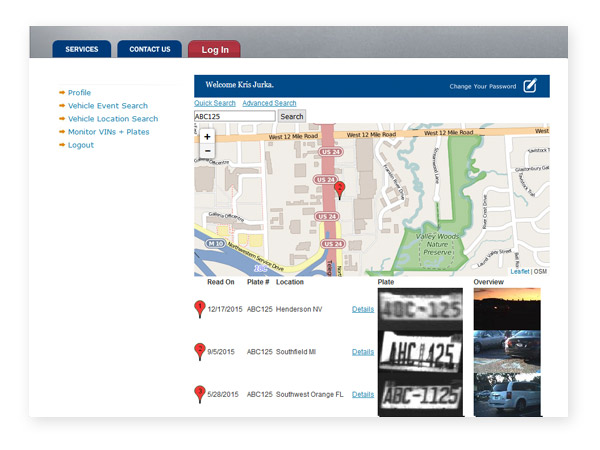
Task: Click the plate search input field
Action: [234, 117]
